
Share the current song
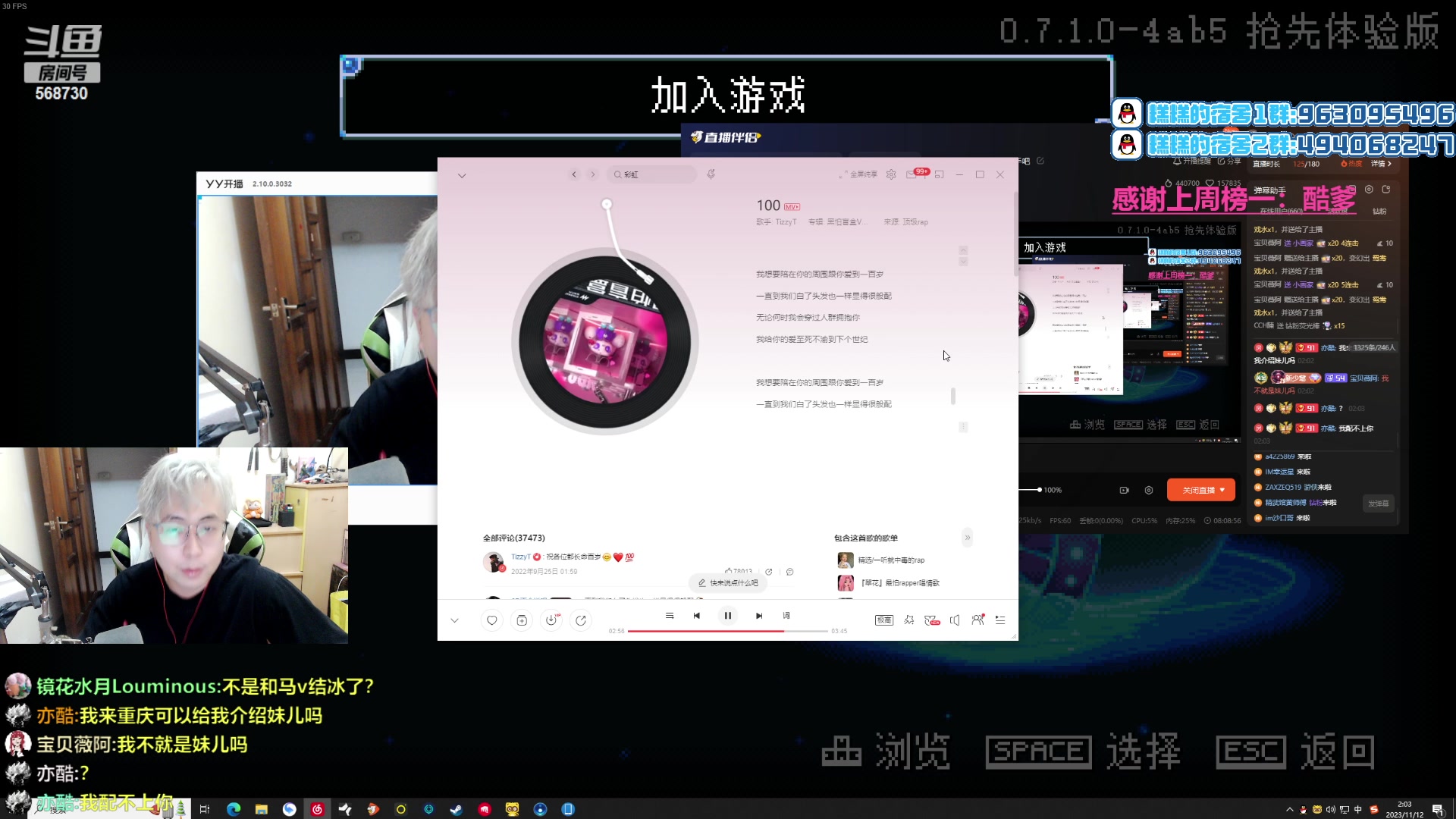tap(581, 620)
